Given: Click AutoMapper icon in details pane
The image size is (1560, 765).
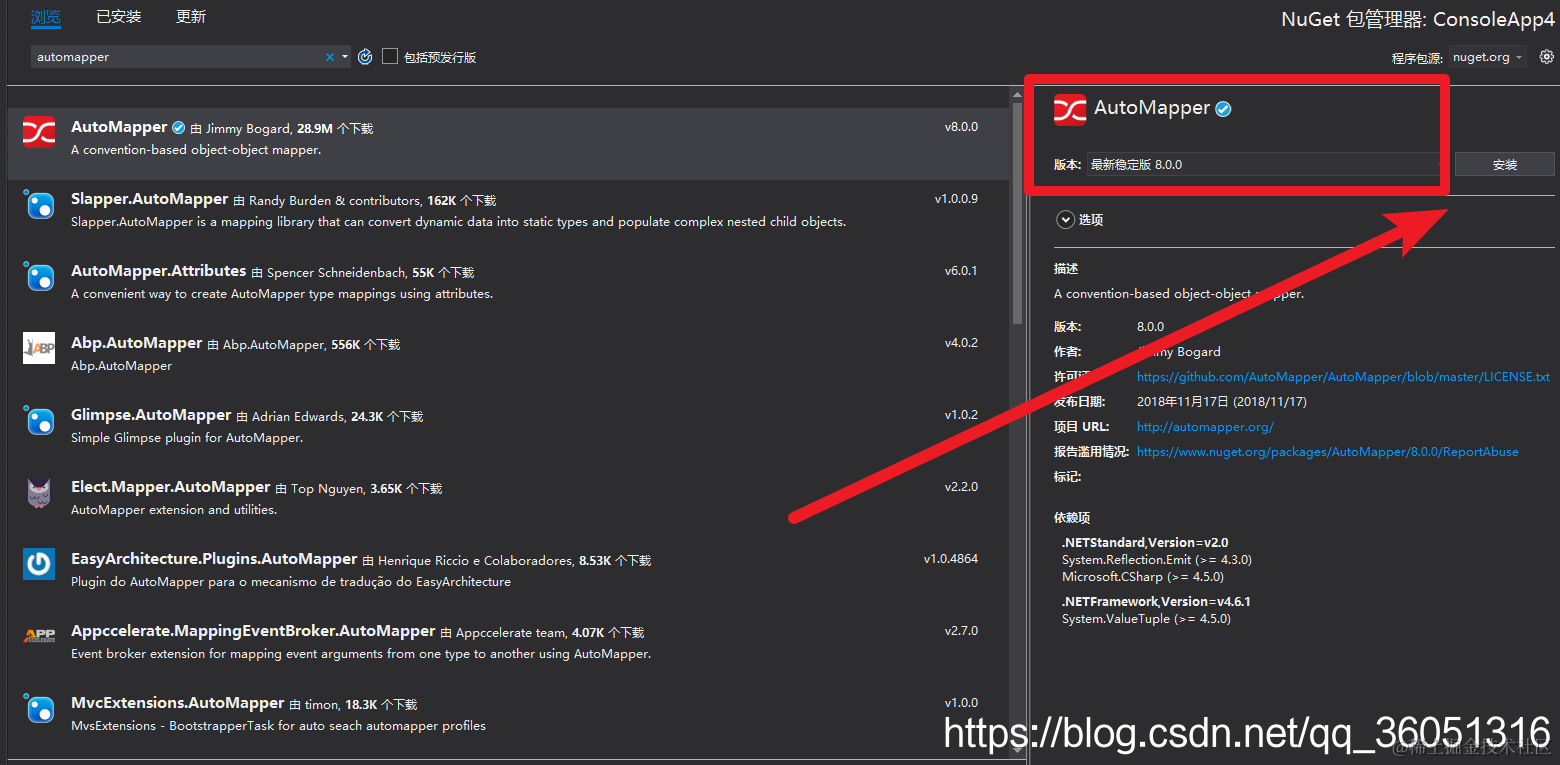Looking at the screenshot, I should (1070, 109).
